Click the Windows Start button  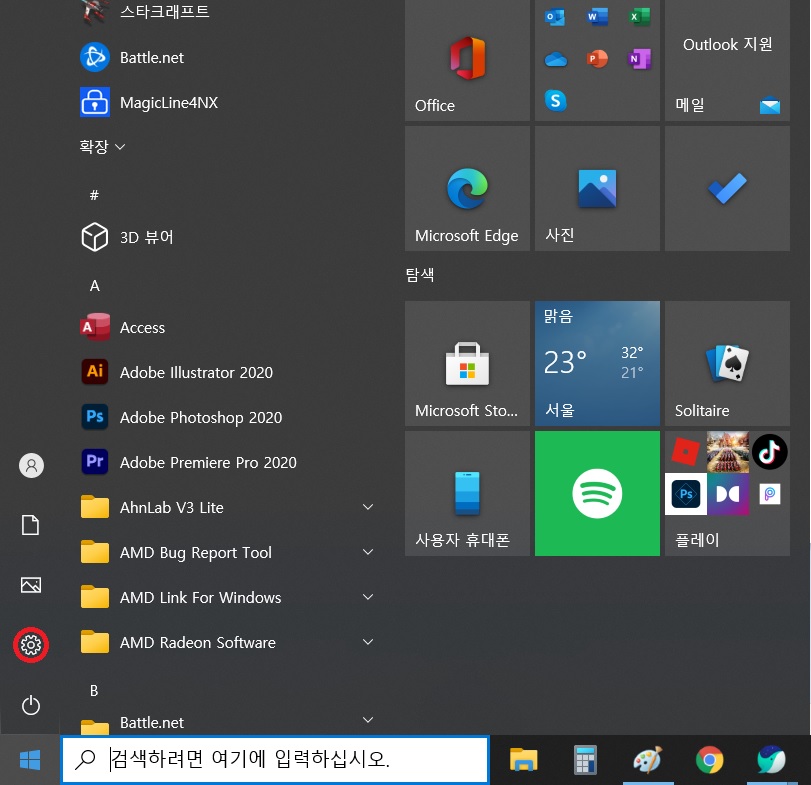[30, 760]
